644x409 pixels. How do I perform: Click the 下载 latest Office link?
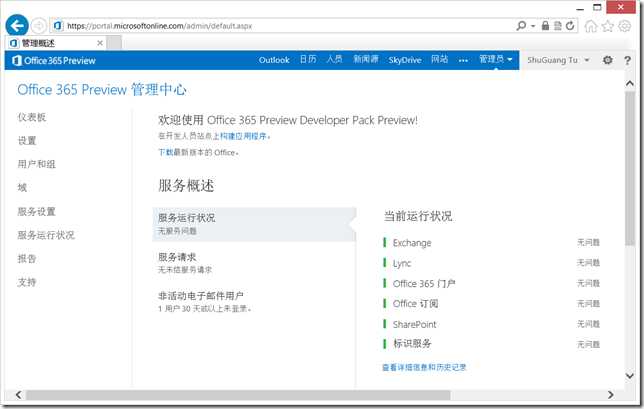point(166,152)
